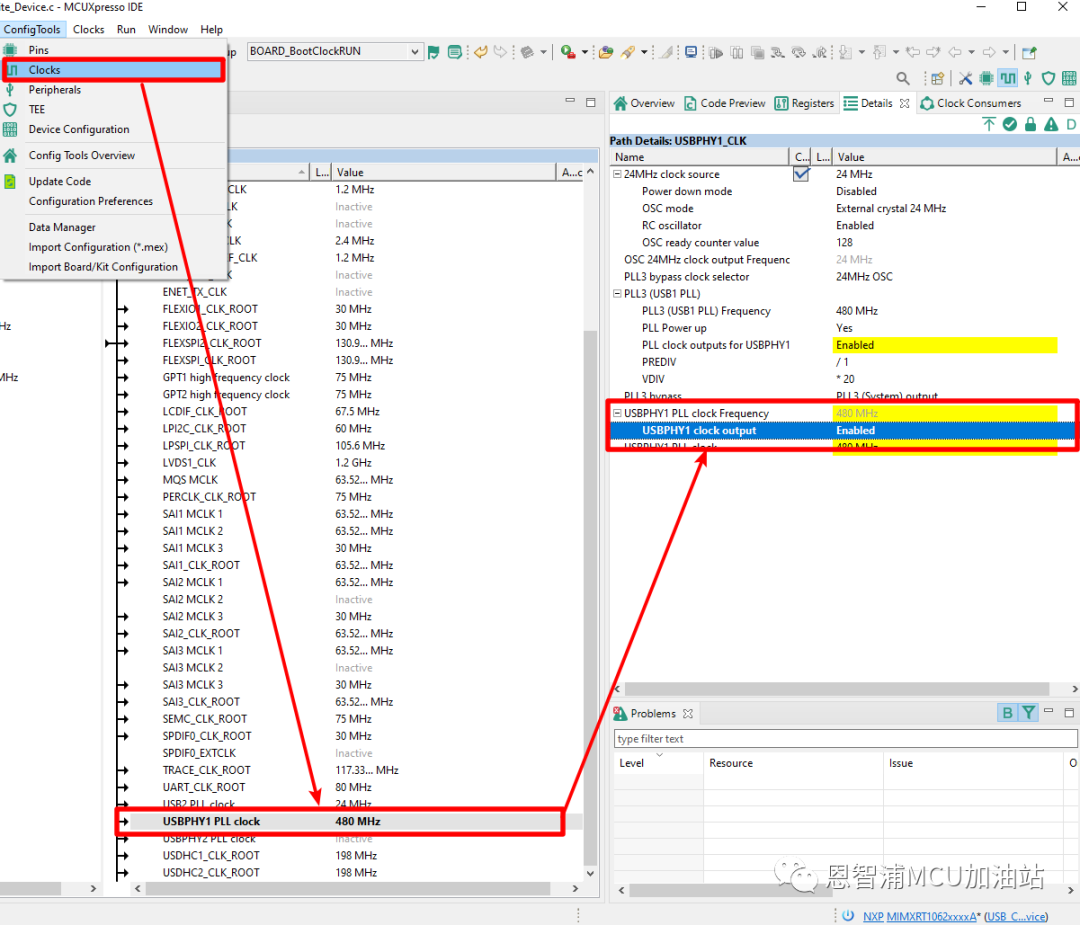Click the lock icon in Details toolbar
1080x925 pixels.
click(x=1030, y=124)
